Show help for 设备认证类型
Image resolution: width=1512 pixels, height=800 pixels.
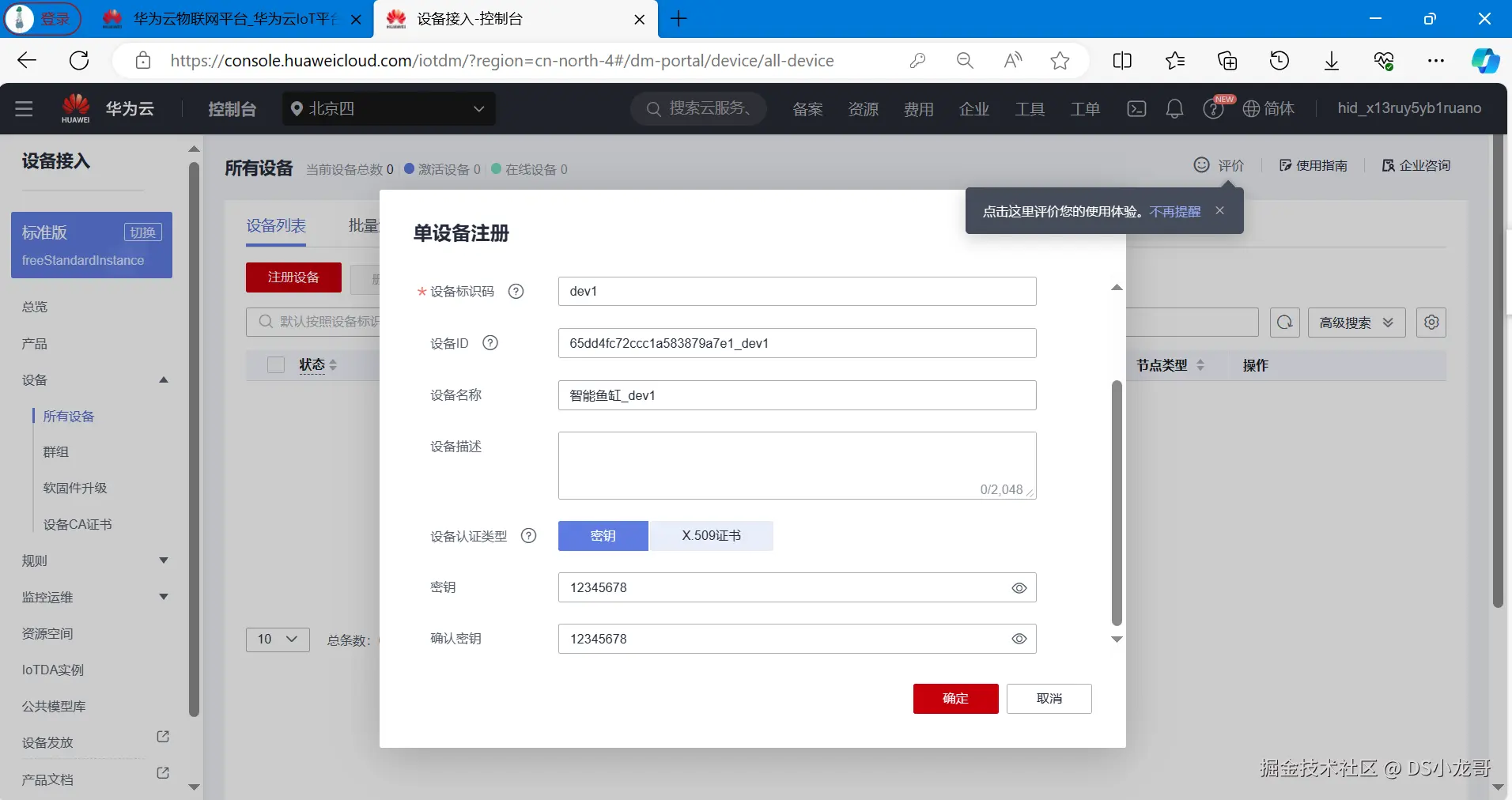click(x=528, y=536)
